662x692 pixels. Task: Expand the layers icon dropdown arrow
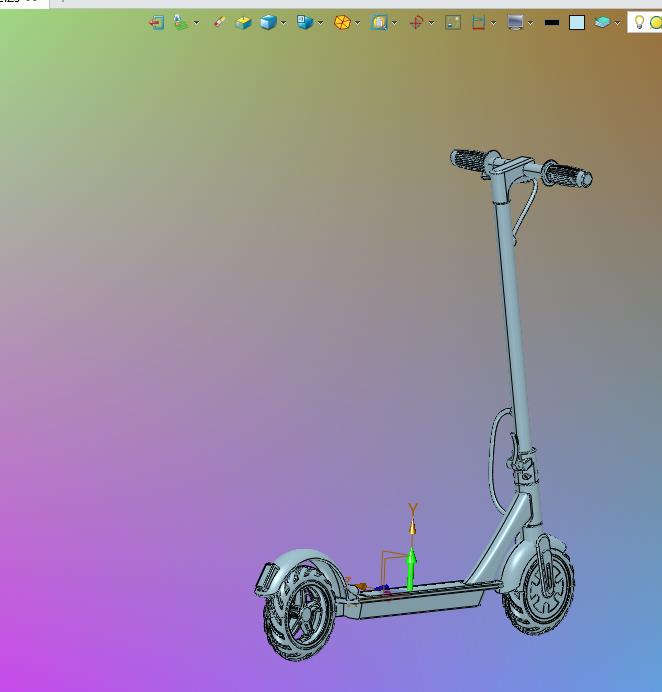click(x=617, y=23)
